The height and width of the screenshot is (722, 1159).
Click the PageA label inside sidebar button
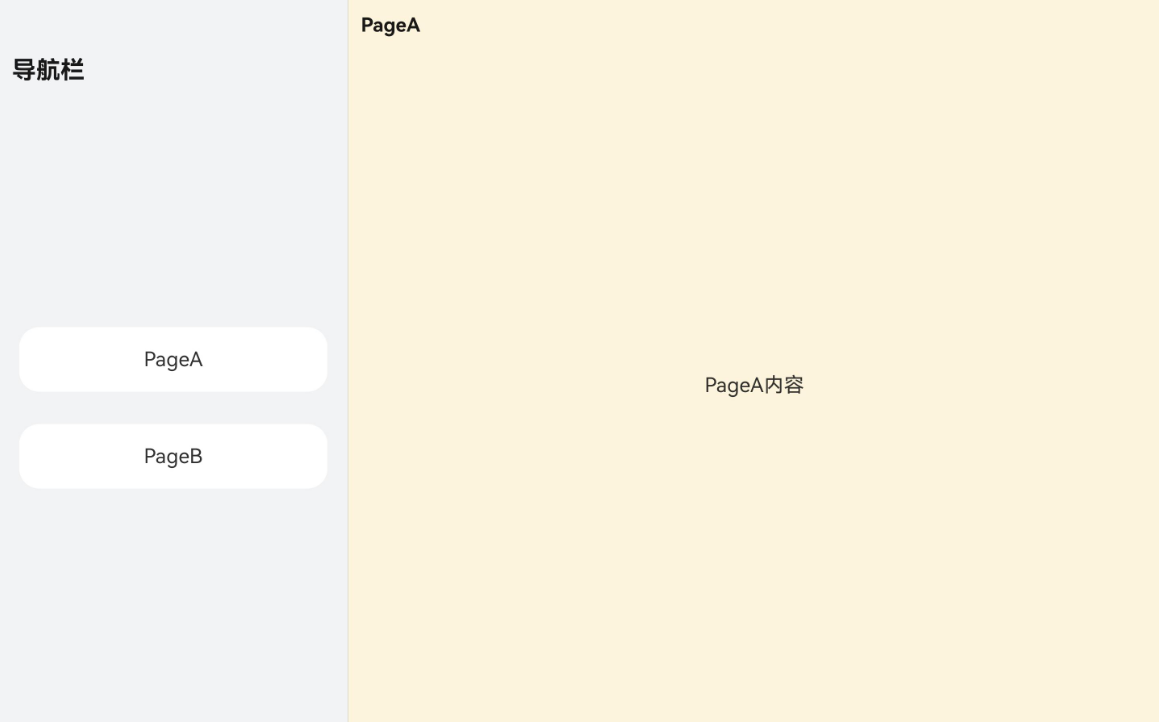click(173, 359)
